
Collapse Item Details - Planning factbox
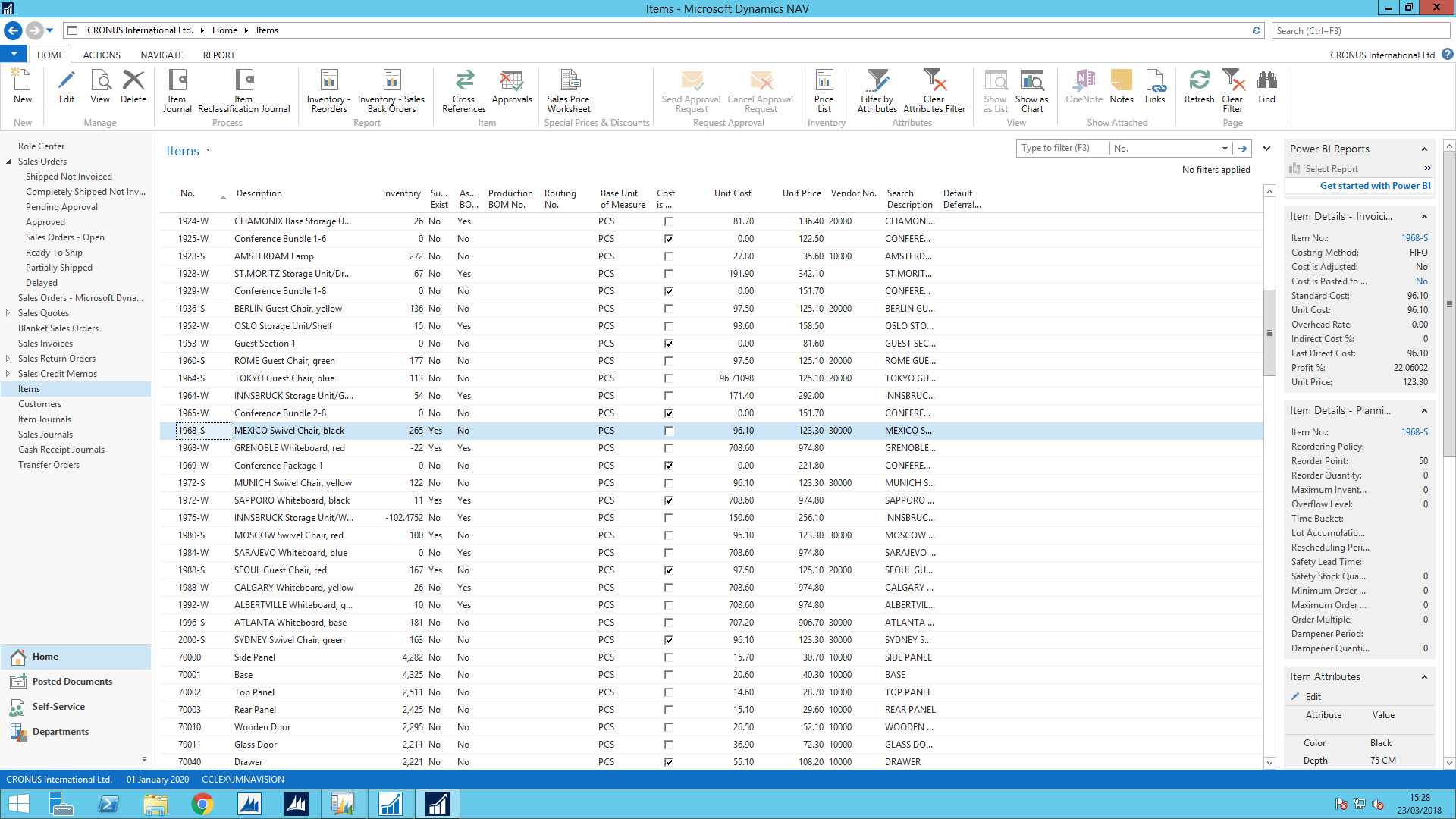point(1424,411)
